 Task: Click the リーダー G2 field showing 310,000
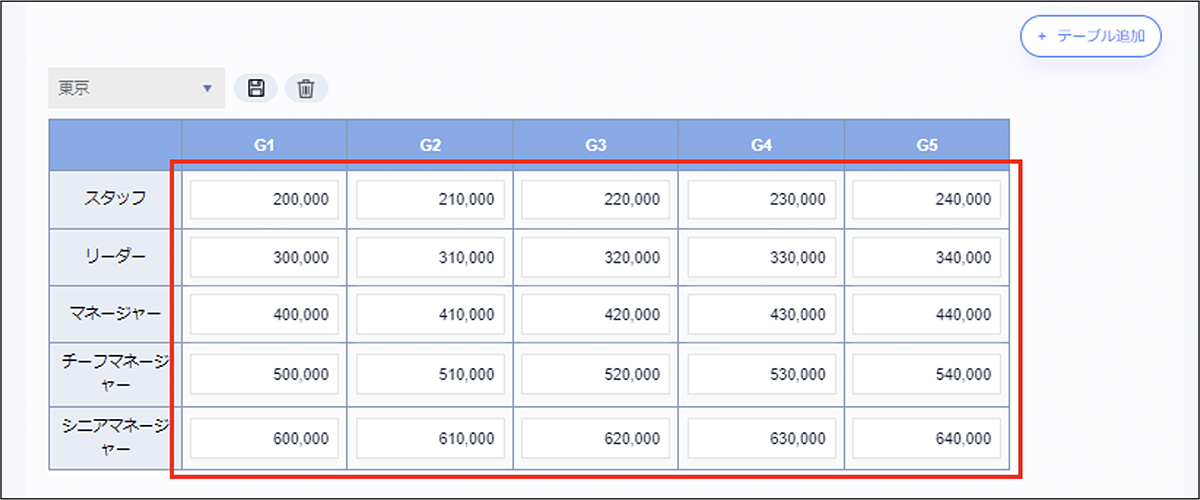tap(430, 257)
